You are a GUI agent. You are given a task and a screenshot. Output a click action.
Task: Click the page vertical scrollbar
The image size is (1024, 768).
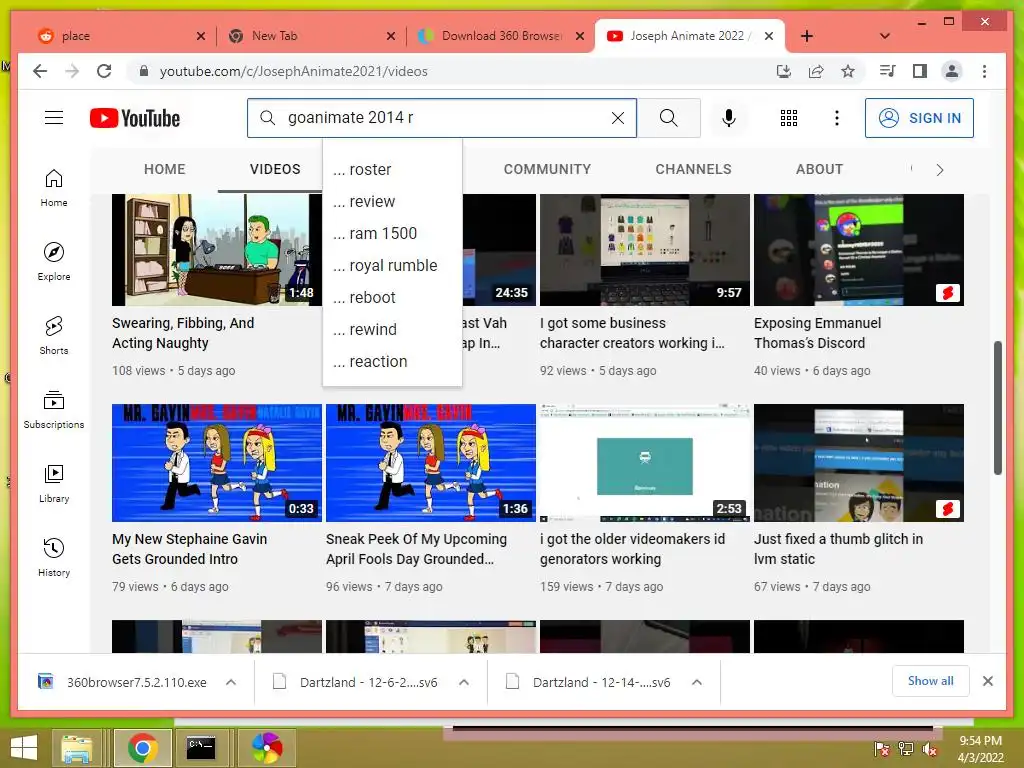point(997,408)
